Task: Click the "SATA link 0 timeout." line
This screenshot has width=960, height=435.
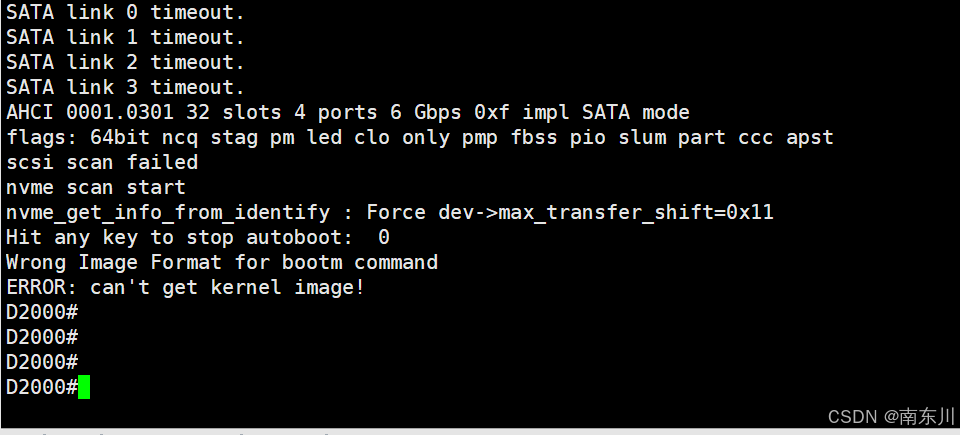Action: point(125,12)
